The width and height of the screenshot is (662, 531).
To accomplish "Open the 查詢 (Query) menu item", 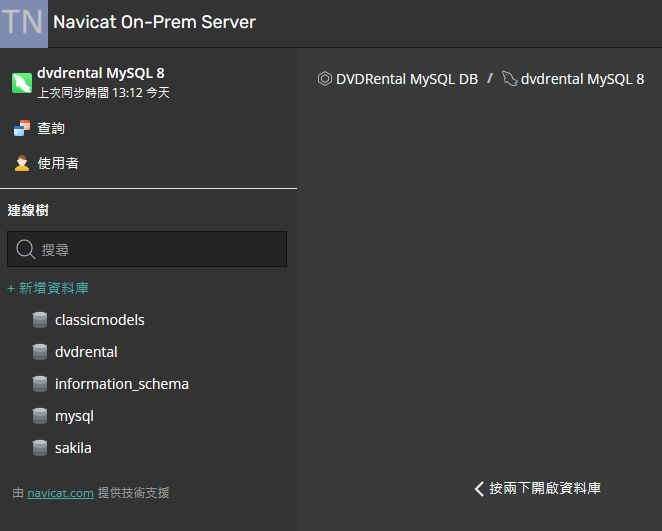I will (51, 128).
